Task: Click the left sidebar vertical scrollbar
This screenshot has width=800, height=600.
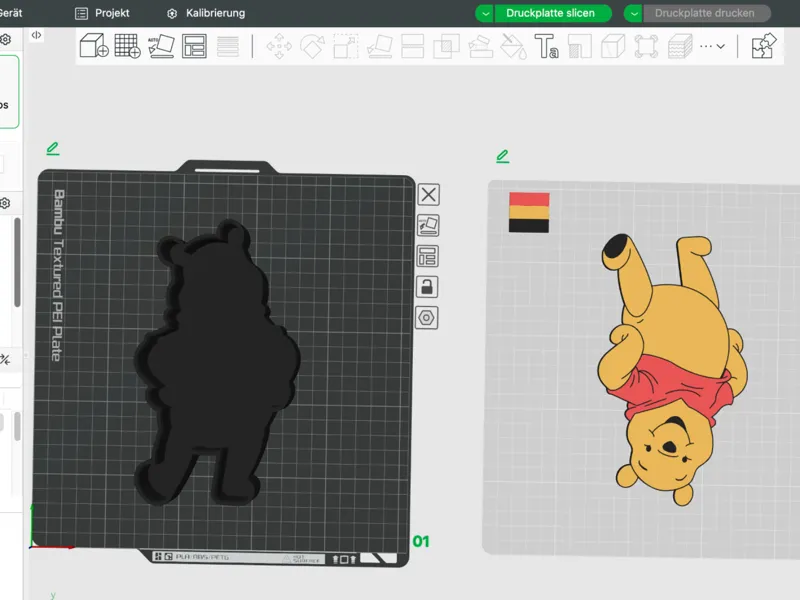Action: point(17,262)
